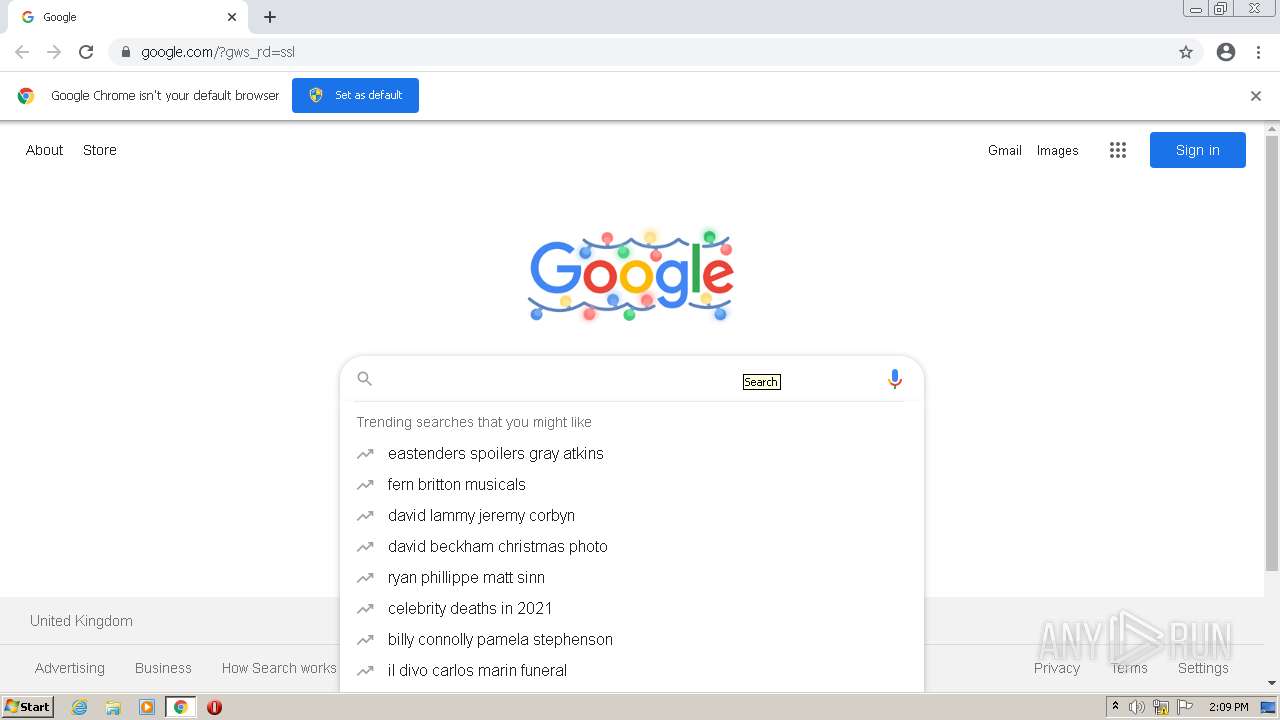Click the holiday Google doodle logo
1280x720 pixels.
(x=631, y=275)
